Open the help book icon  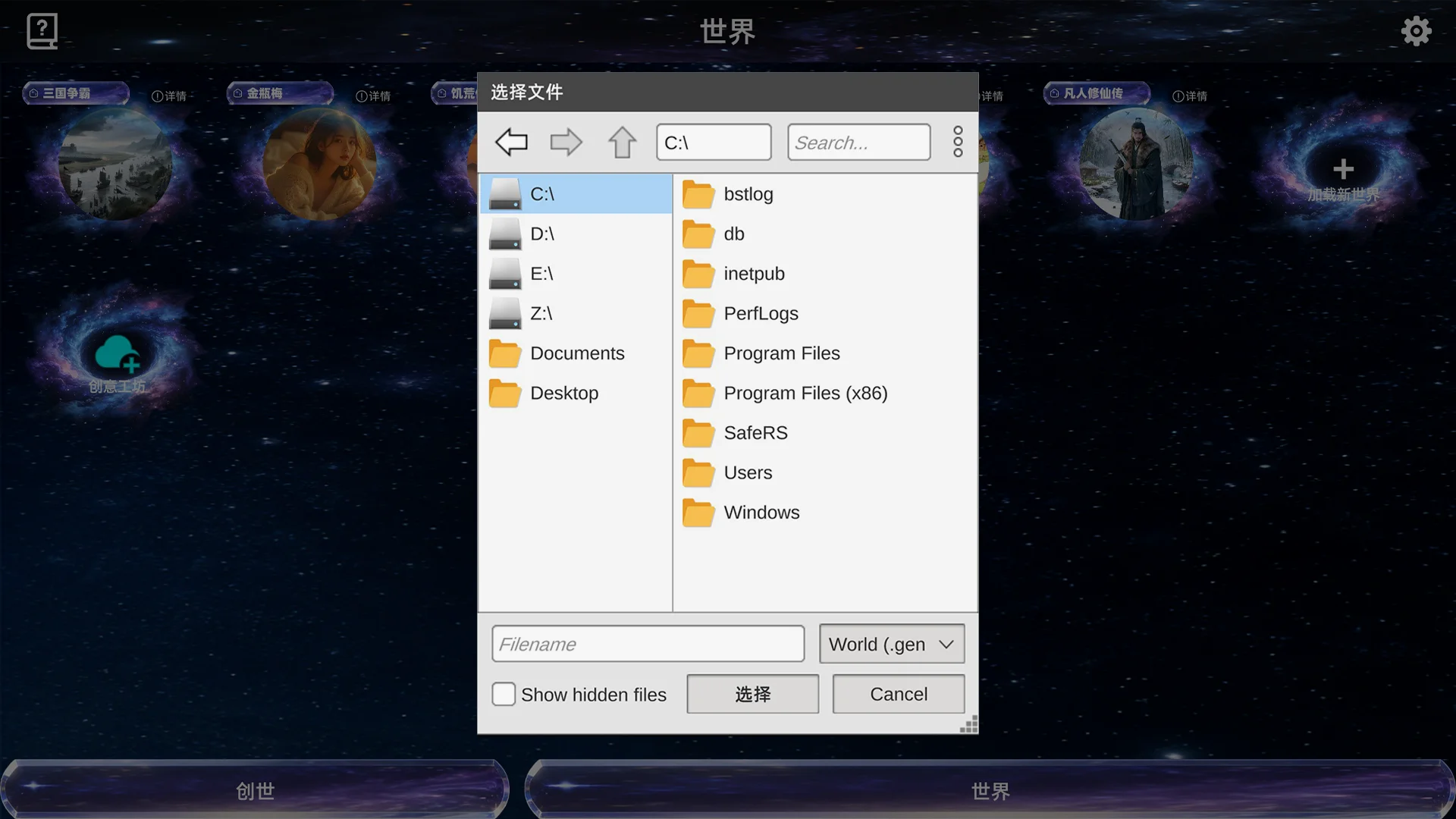click(42, 31)
